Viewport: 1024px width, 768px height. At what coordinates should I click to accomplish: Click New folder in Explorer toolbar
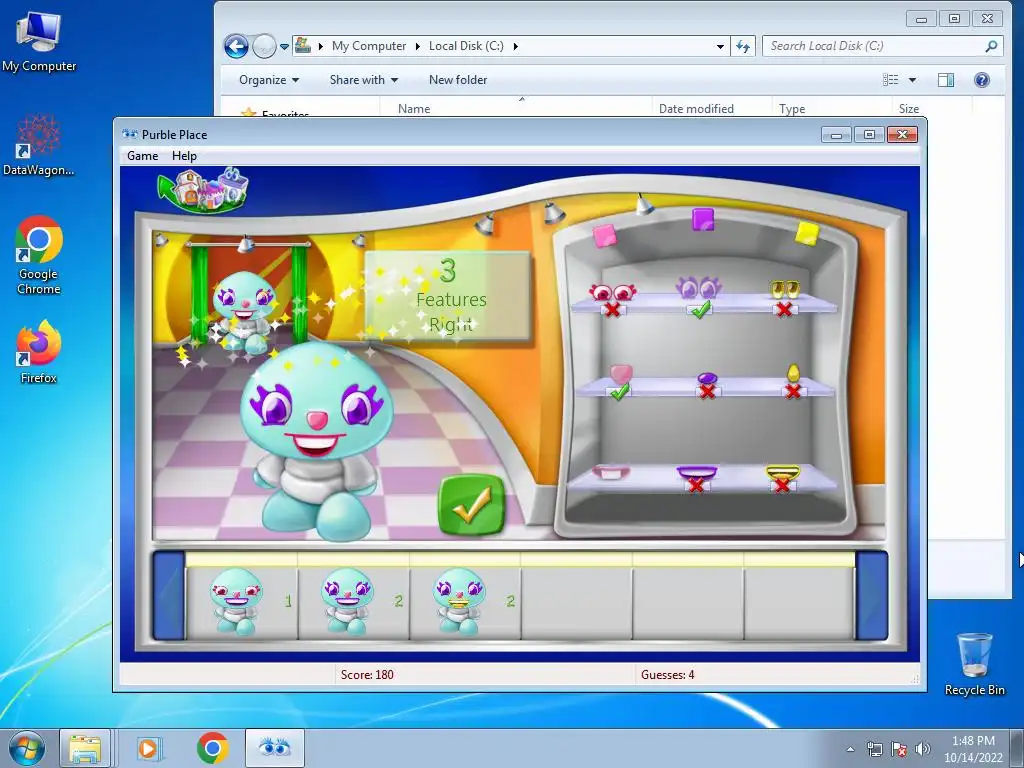(x=458, y=80)
